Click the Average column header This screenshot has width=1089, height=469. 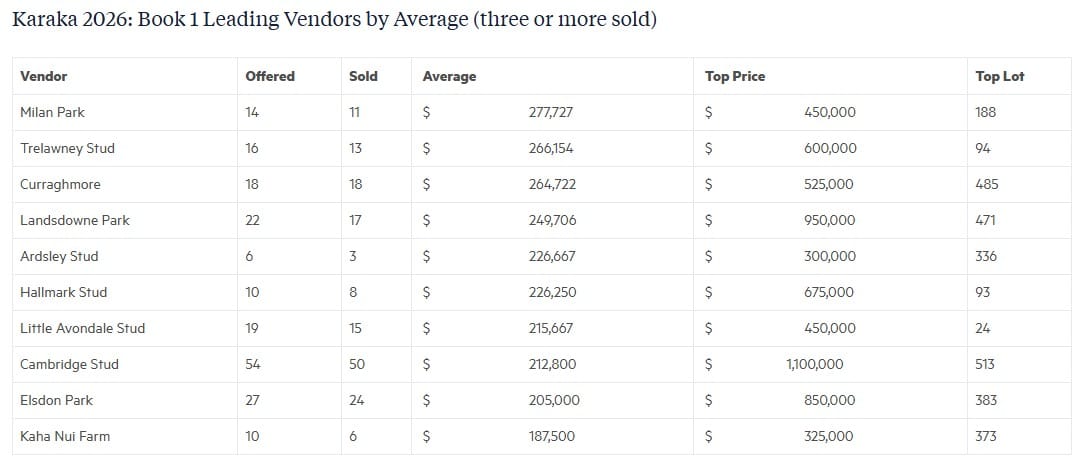coord(449,76)
